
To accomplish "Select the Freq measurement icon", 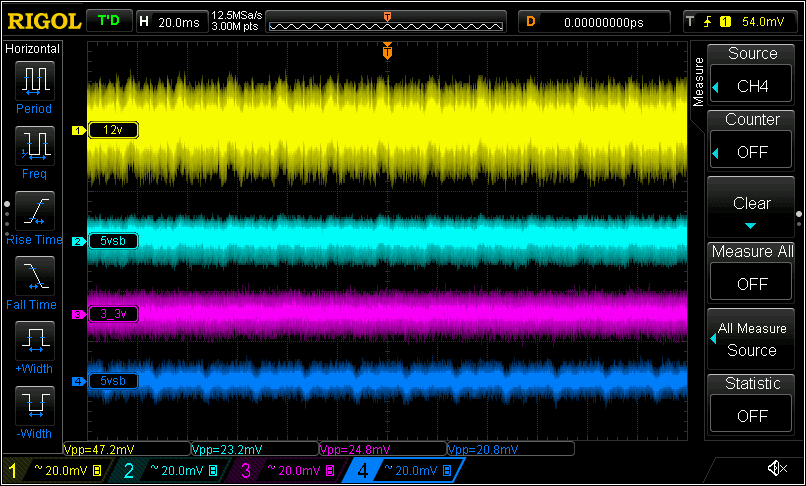I will point(34,146).
